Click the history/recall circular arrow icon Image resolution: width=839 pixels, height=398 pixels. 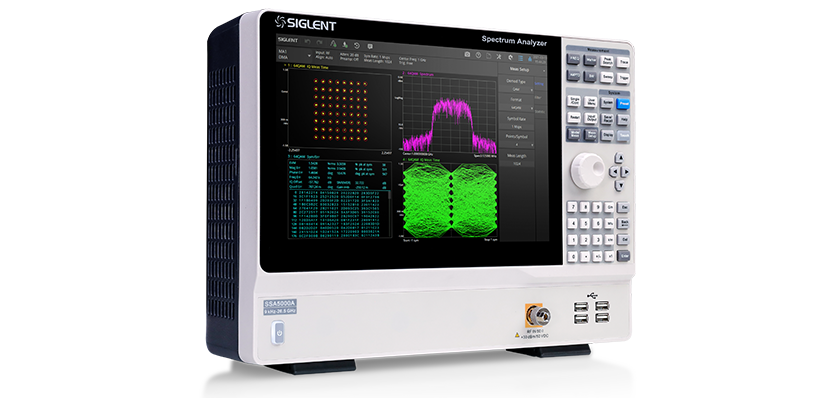[357, 45]
